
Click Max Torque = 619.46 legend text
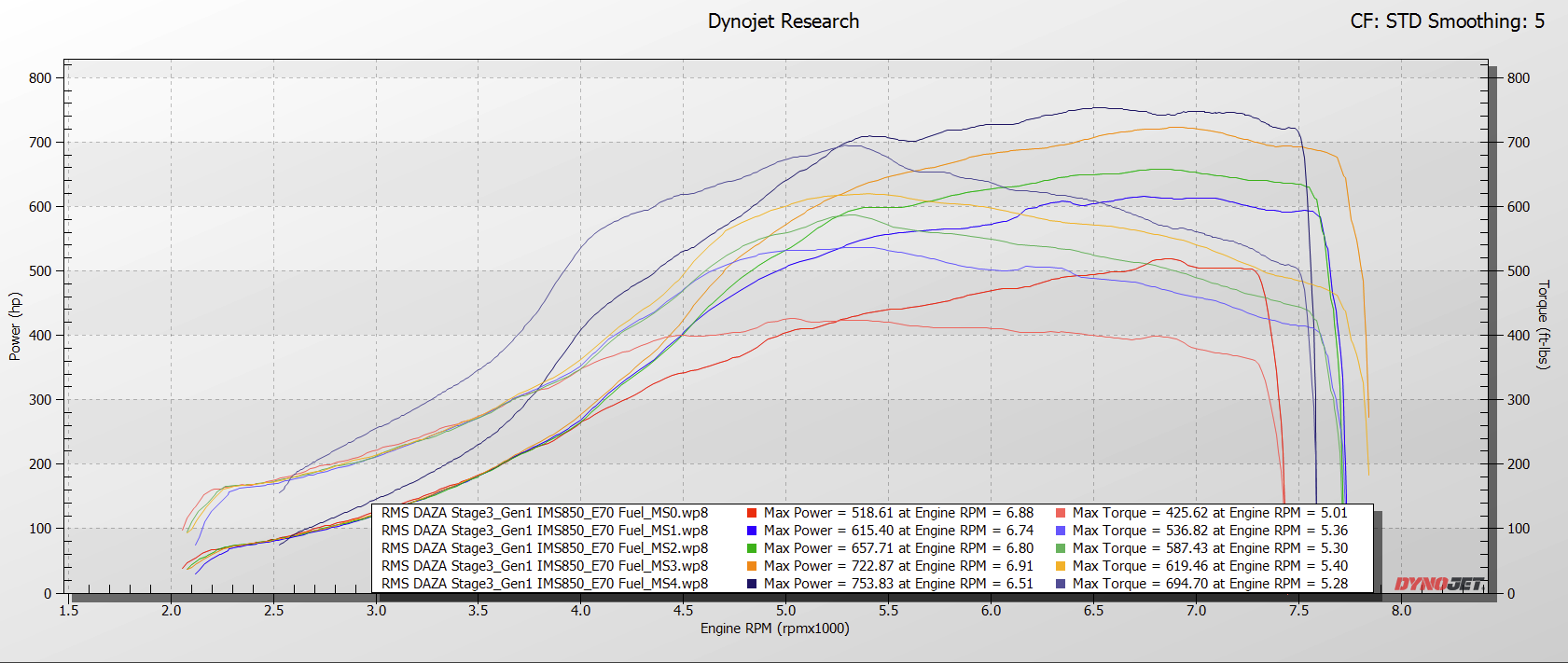(x=1210, y=566)
